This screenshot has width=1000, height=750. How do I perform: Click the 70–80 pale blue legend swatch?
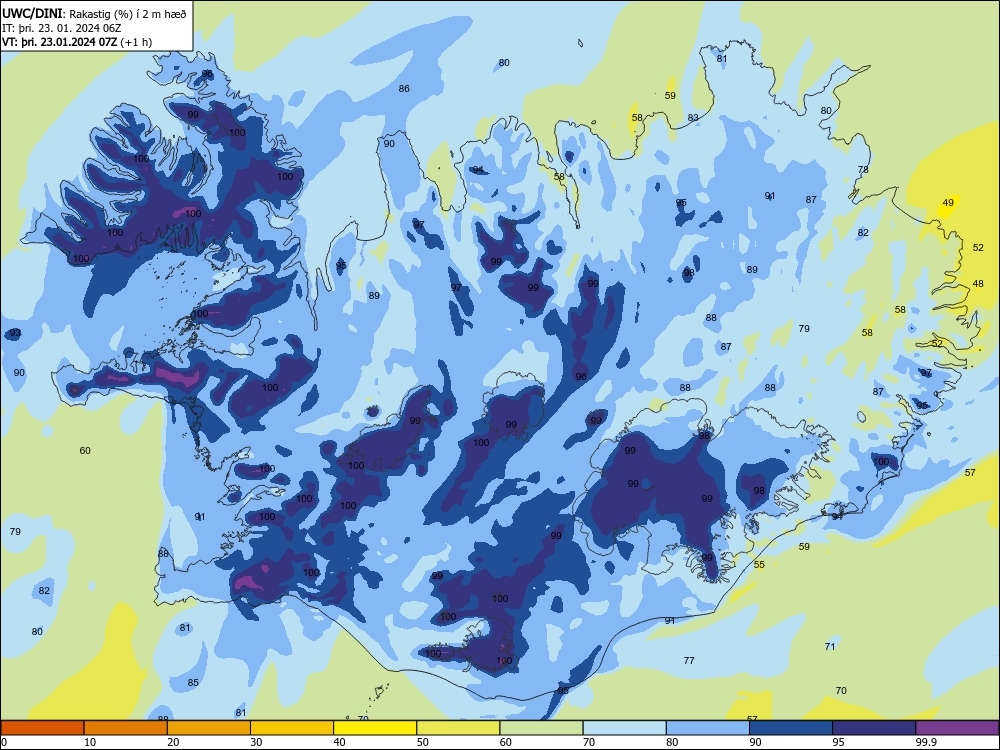tap(624, 728)
